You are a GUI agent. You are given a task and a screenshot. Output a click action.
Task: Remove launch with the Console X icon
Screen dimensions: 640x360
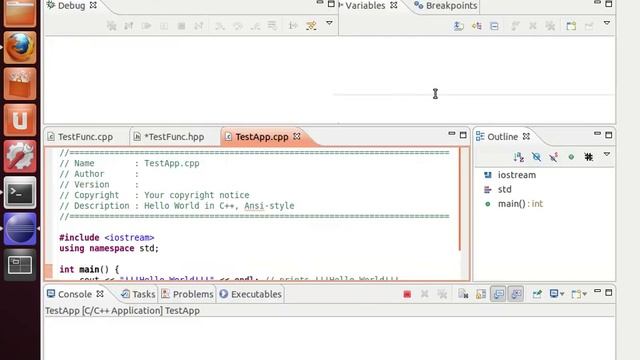pyautogui.click(x=424, y=294)
